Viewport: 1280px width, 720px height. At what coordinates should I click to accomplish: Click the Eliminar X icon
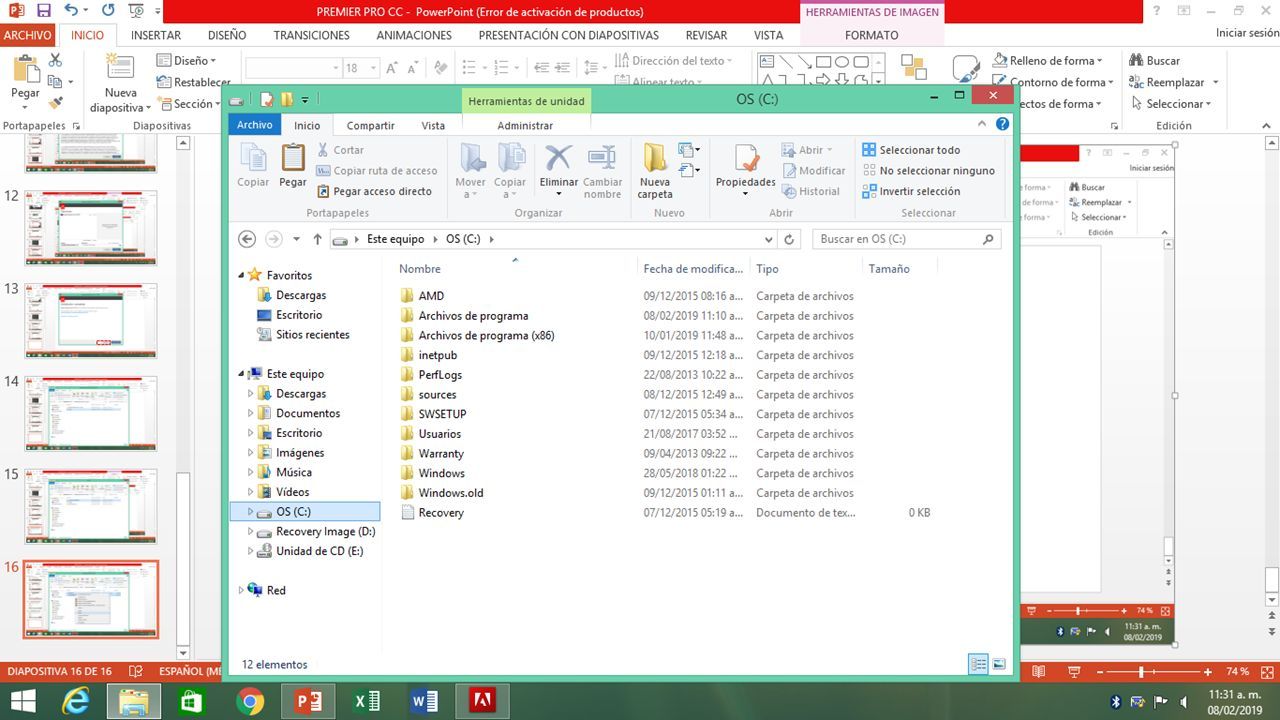click(558, 157)
